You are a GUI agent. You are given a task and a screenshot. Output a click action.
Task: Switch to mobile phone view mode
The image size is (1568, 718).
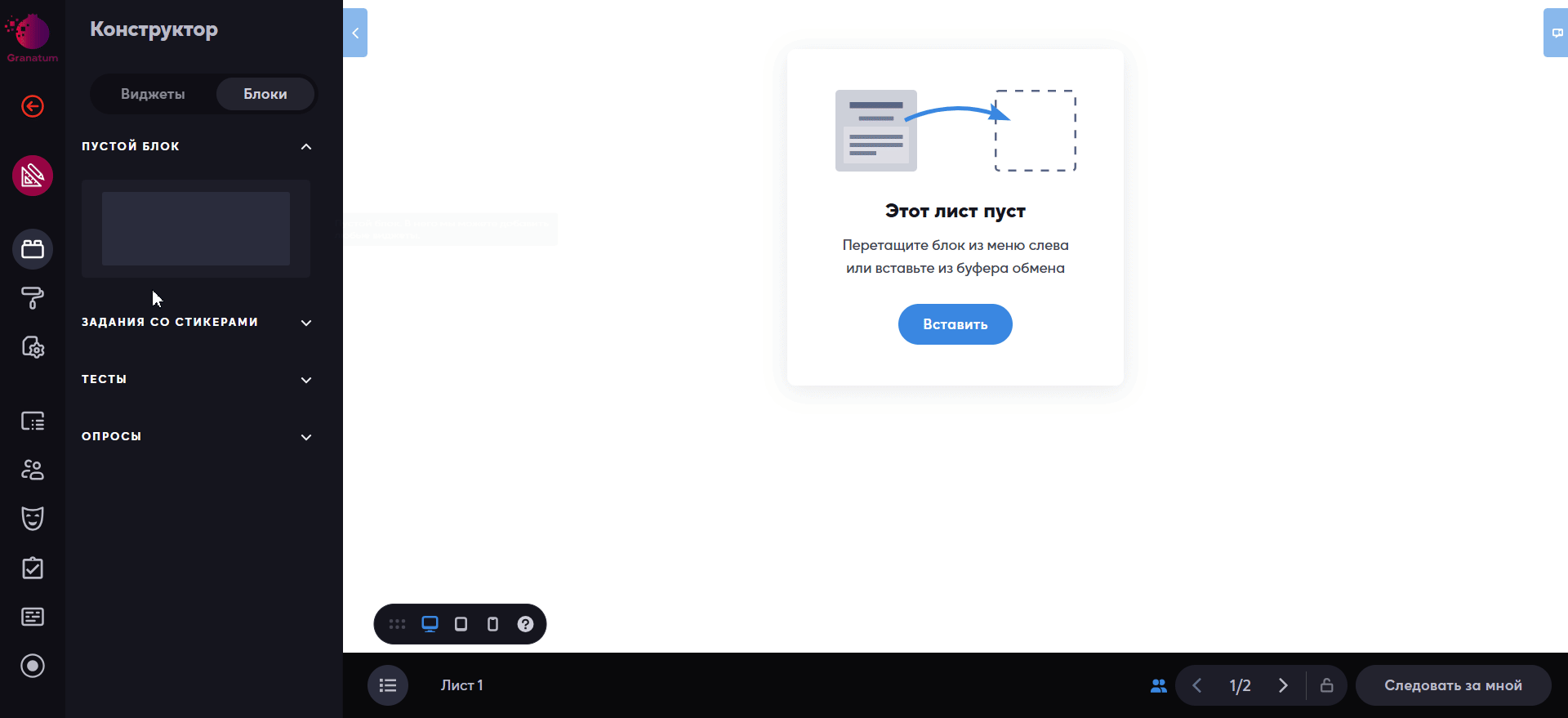(x=492, y=624)
